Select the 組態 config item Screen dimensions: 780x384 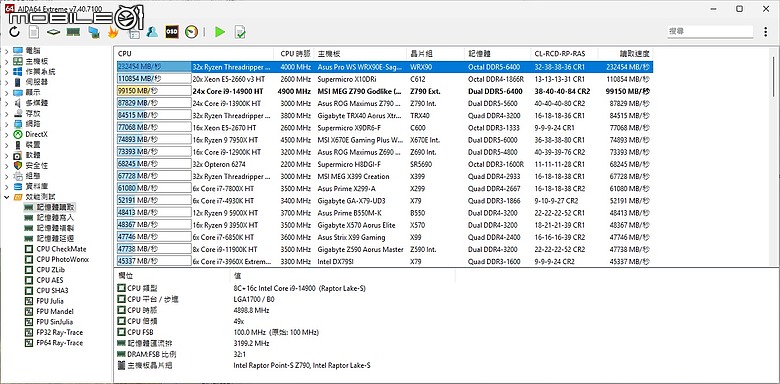[x=33, y=176]
